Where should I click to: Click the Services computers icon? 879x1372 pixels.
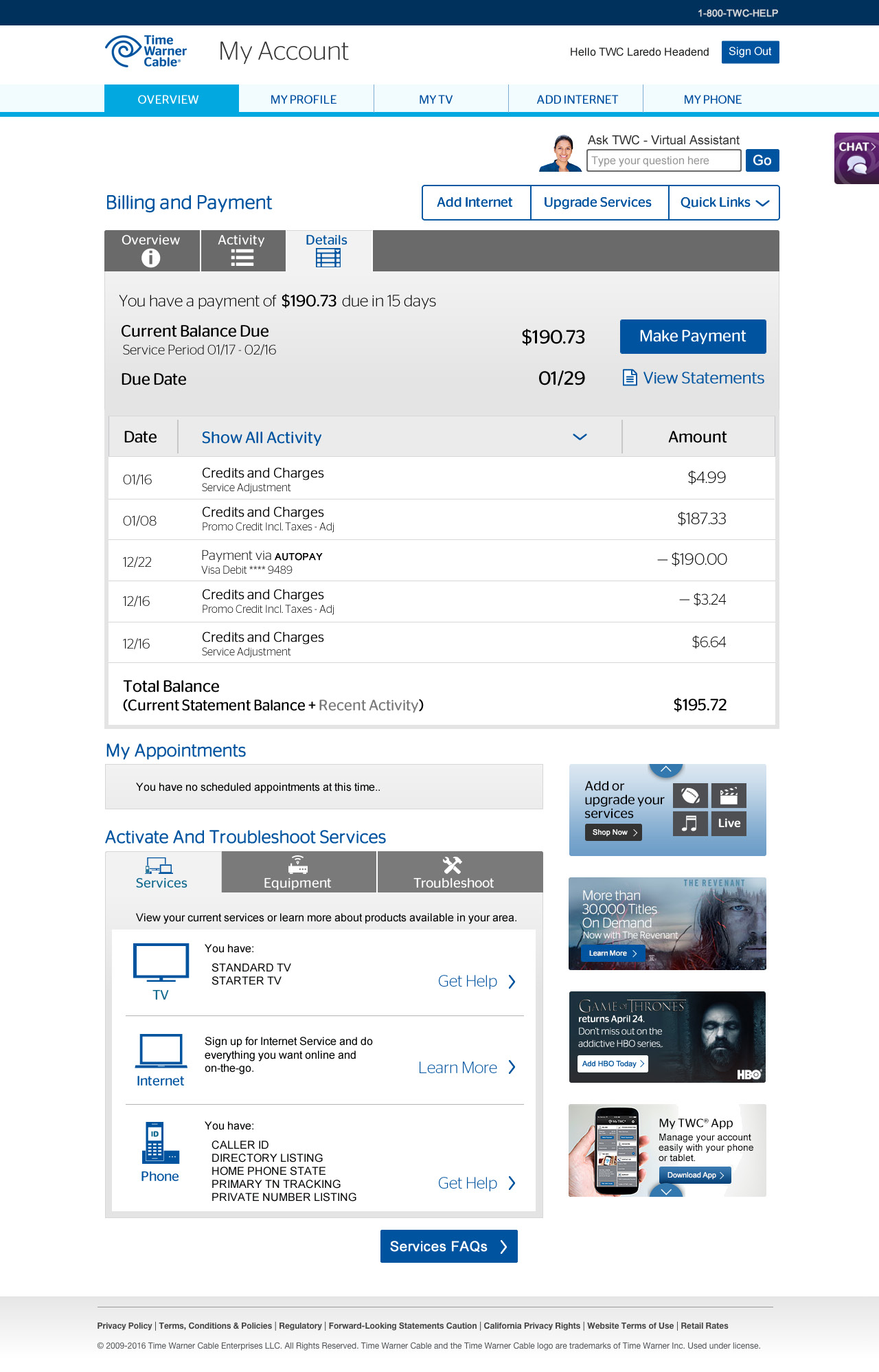[x=159, y=865]
